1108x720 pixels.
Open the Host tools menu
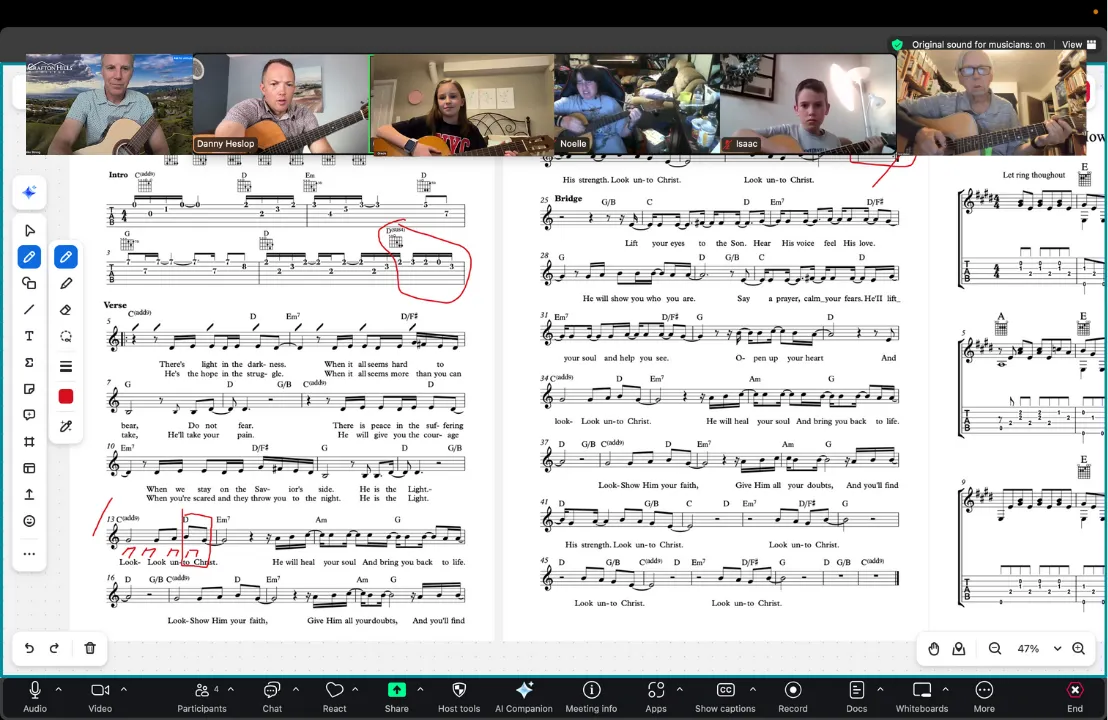coord(459,697)
